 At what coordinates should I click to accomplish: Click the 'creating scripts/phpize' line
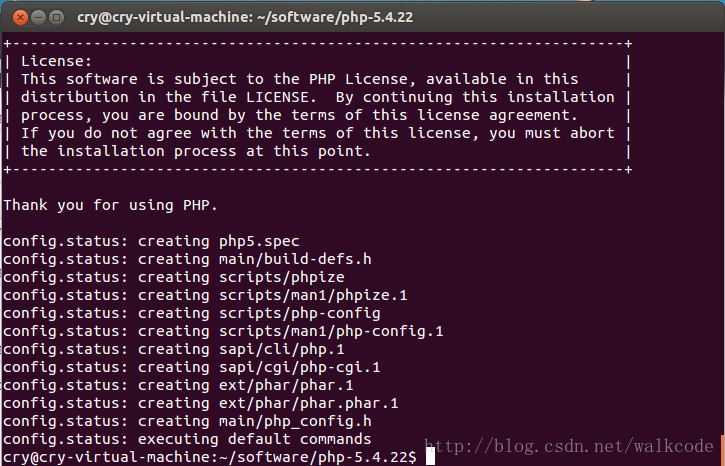click(174, 277)
